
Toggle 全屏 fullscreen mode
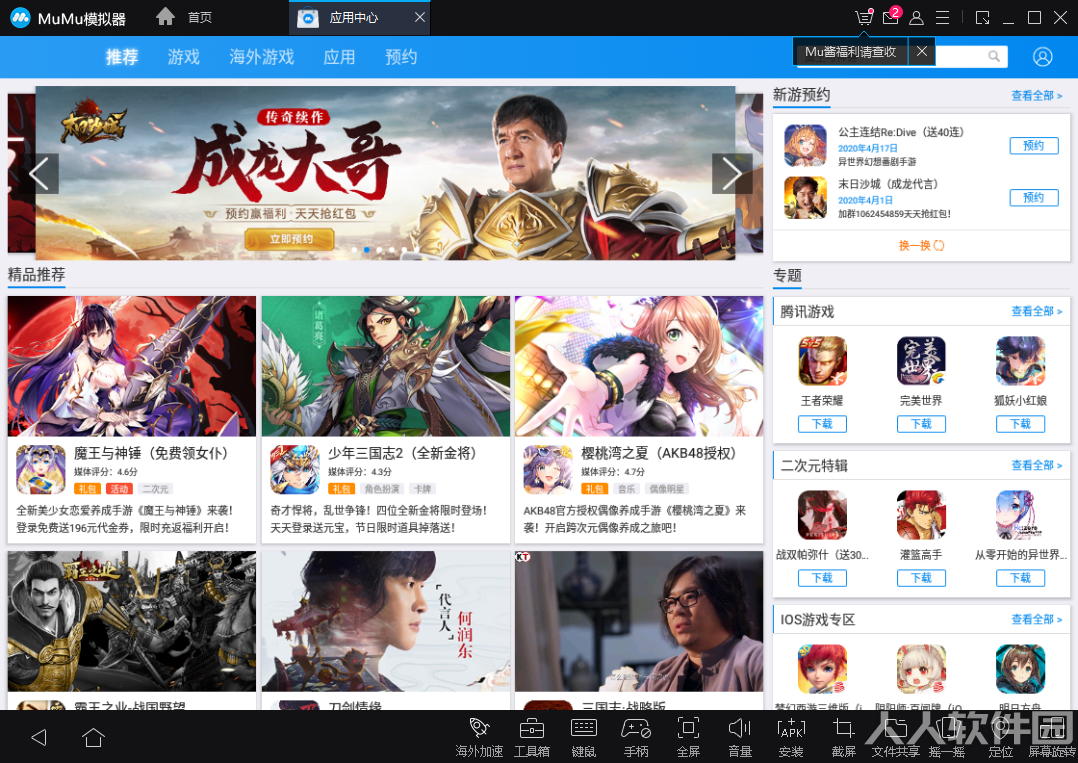click(688, 737)
